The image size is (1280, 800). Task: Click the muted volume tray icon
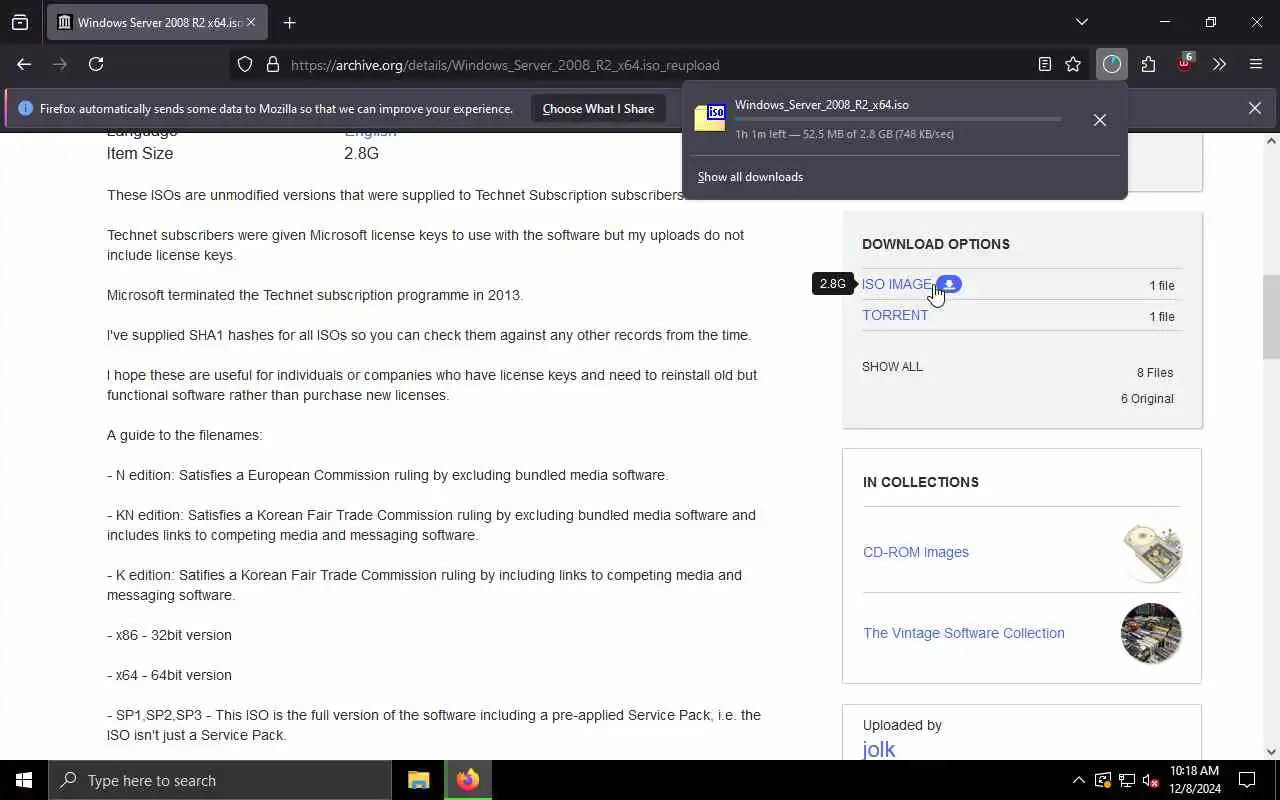pos(1150,780)
